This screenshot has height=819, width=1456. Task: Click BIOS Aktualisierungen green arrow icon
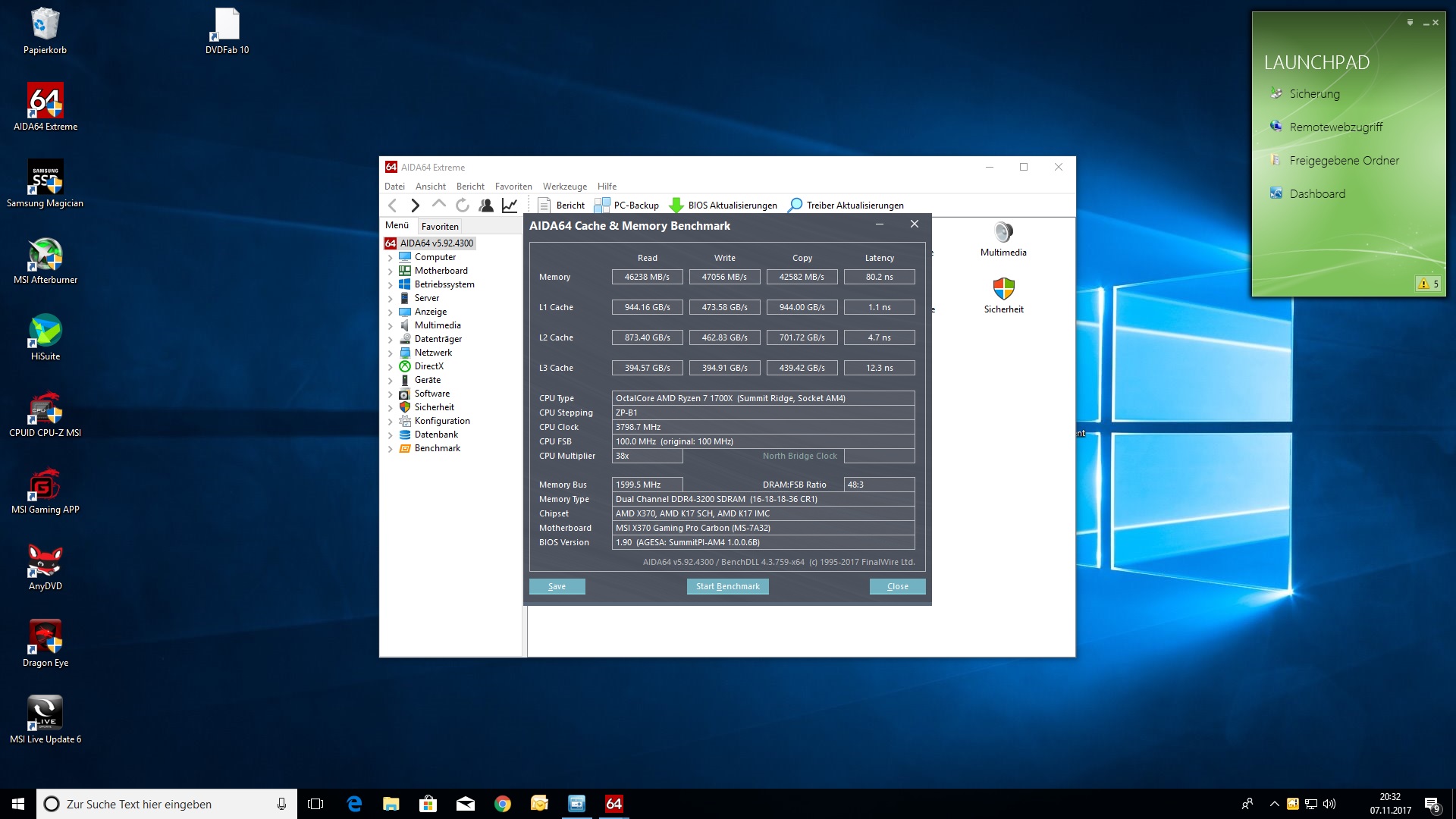[x=676, y=205]
